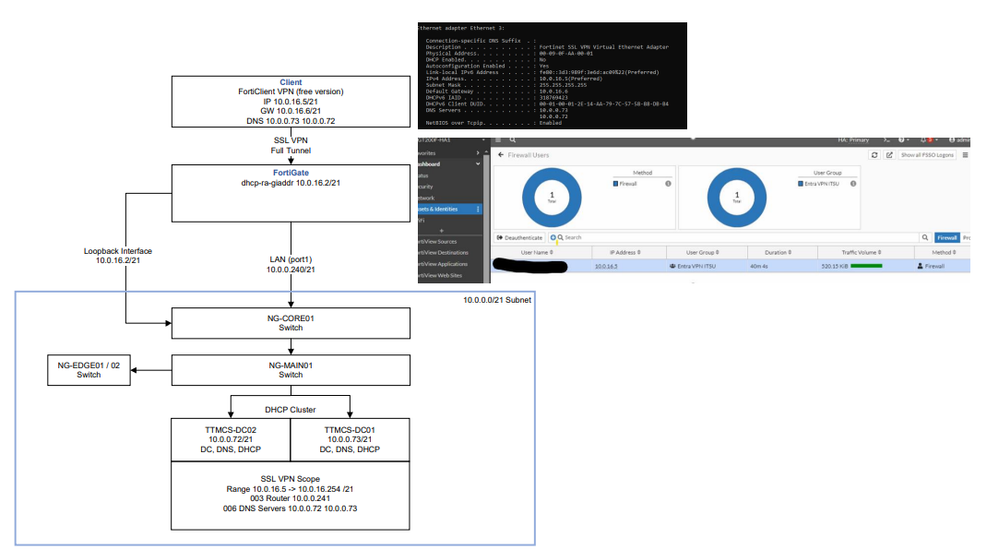
Task: Click the Firewall method person icon in the row
Action: click(x=920, y=266)
